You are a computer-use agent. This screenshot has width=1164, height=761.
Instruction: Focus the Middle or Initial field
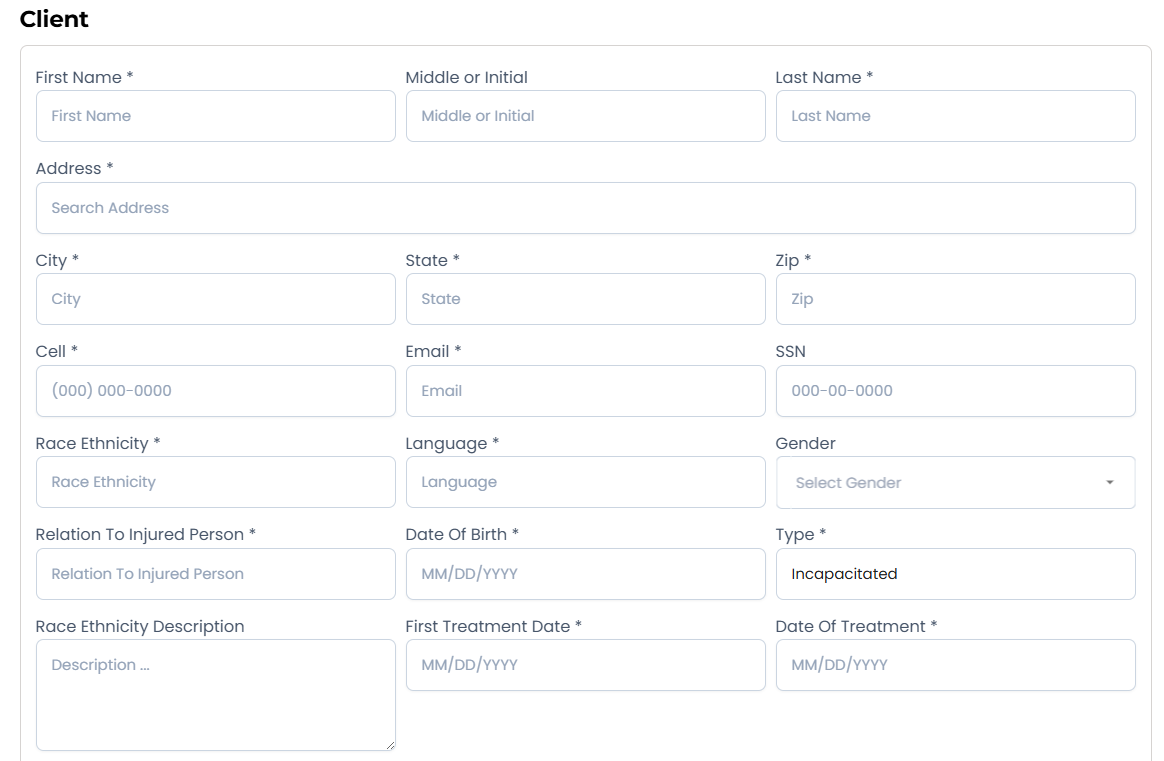click(585, 116)
